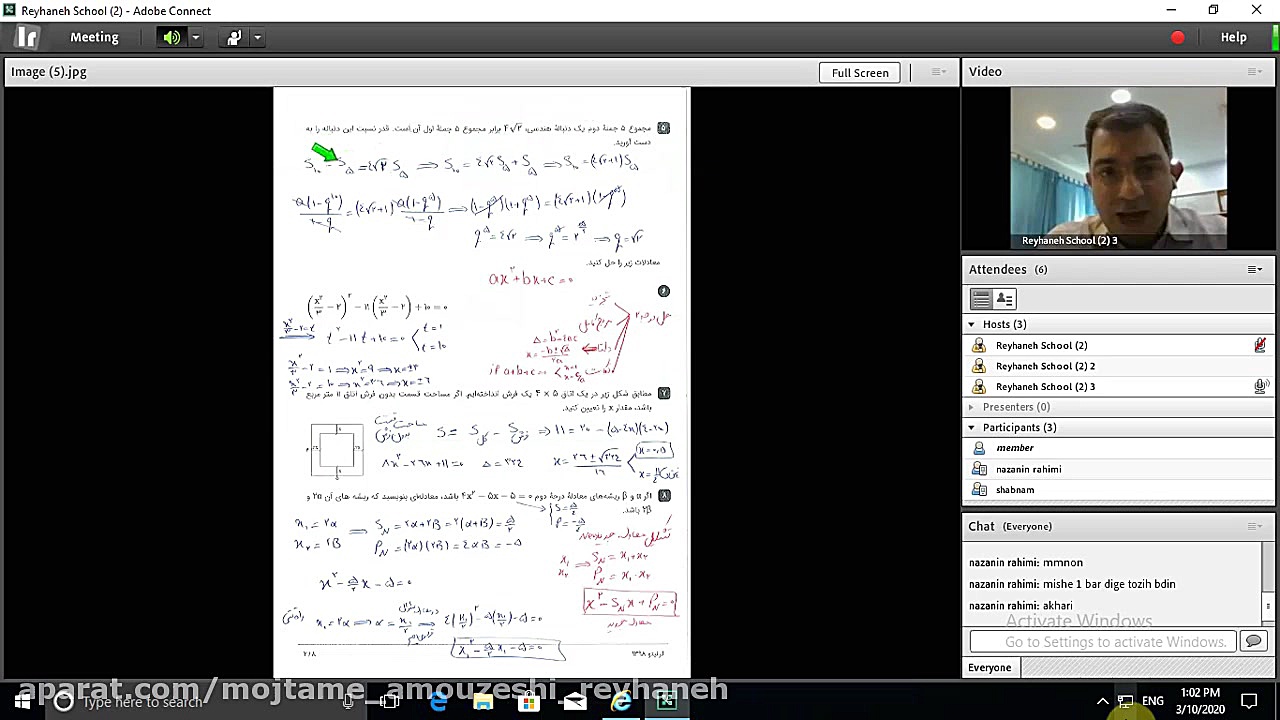Open the Meeting menu
Viewport: 1280px width, 720px height.
[x=94, y=37]
